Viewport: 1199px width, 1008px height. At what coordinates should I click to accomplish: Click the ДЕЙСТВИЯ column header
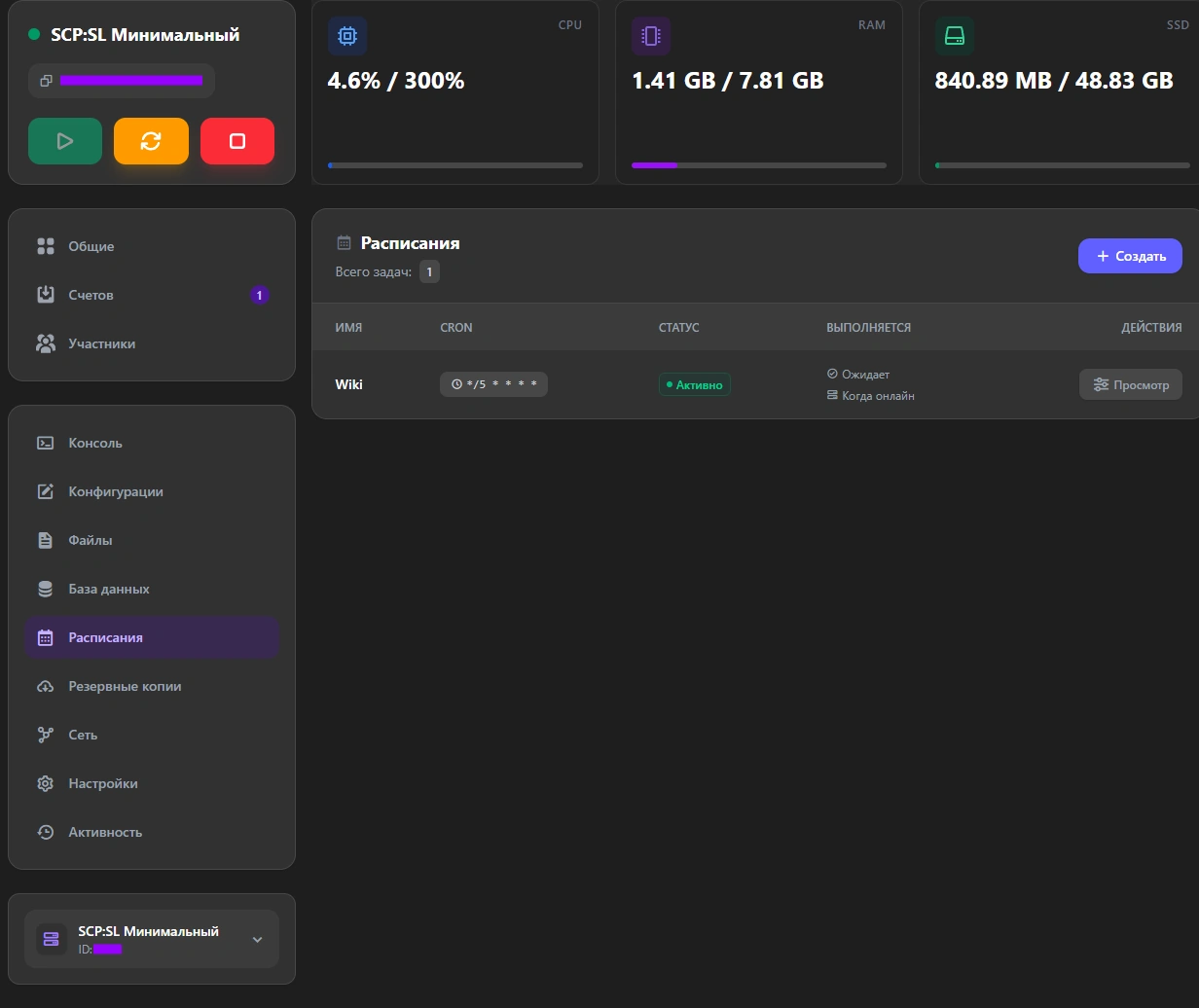[1151, 328]
